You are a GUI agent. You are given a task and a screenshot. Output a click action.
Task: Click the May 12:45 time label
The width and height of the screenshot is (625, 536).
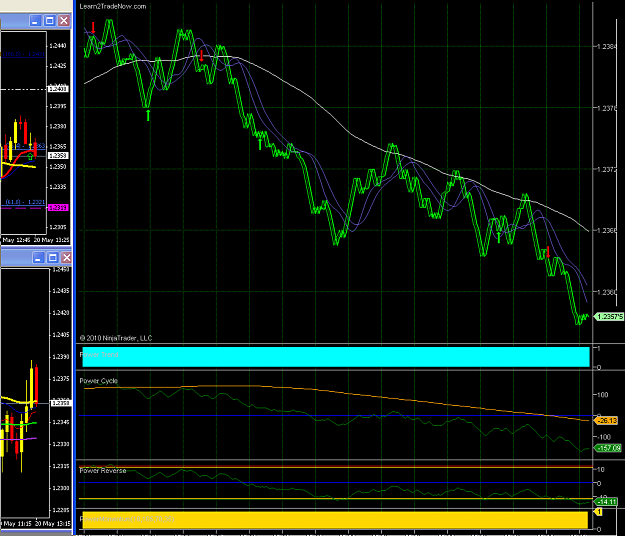coord(16,240)
